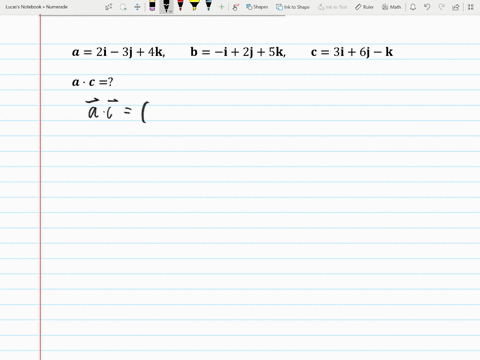The height and width of the screenshot is (360, 480).
Task: Redo the last action
Action: tap(441, 7)
